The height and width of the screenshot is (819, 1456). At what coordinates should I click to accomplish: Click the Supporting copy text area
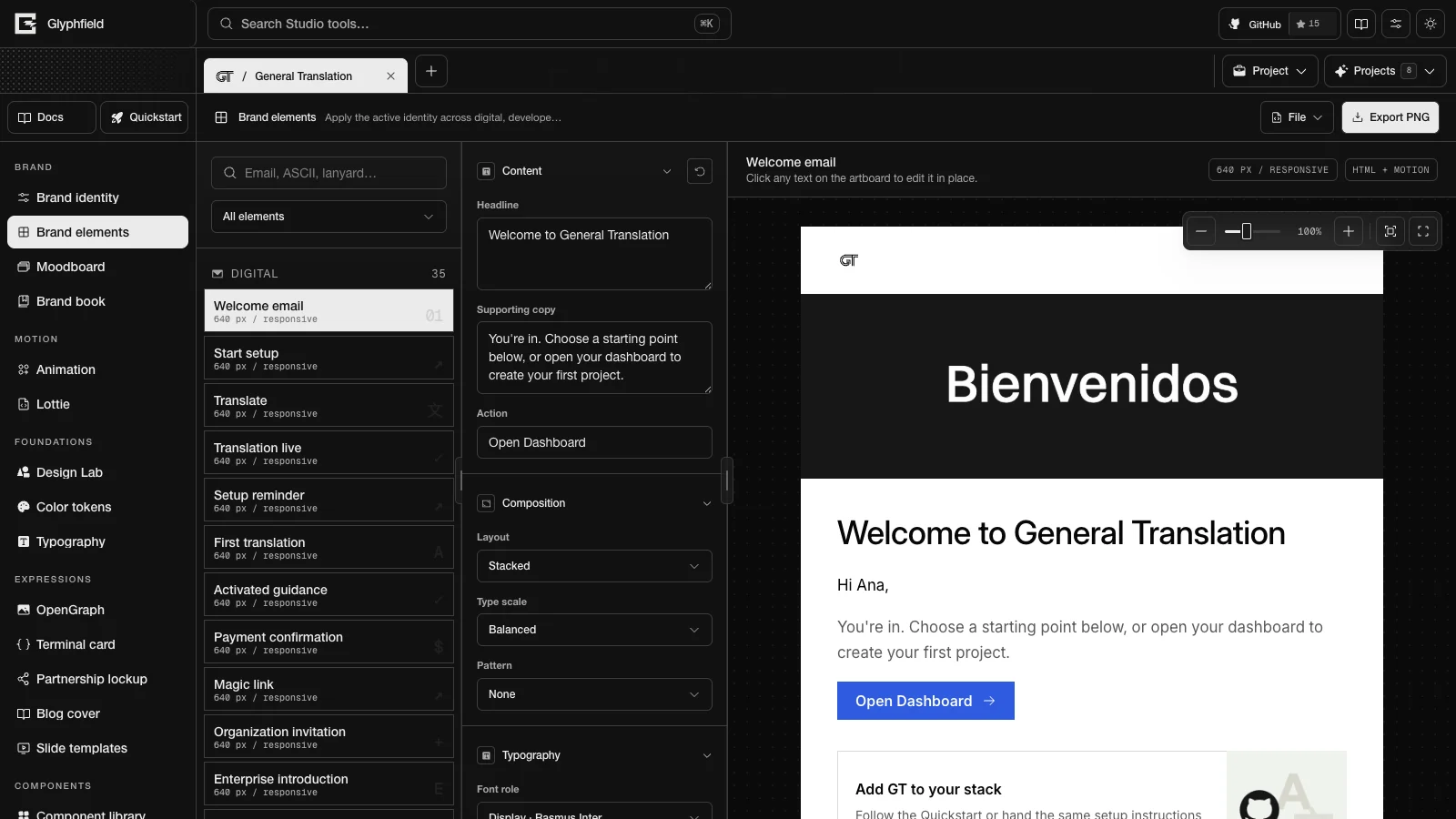(594, 358)
